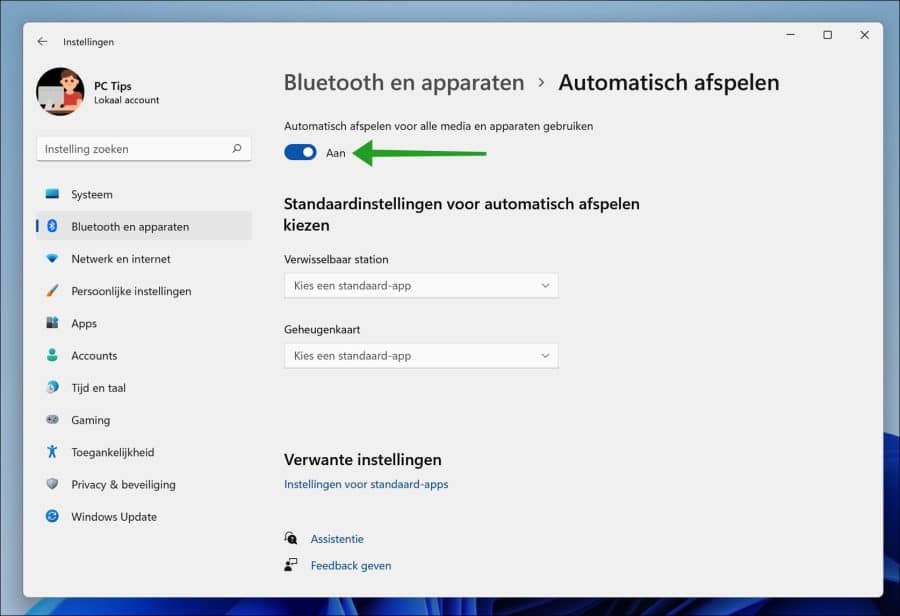Open Windows Update settings
The width and height of the screenshot is (900, 616).
143,516
